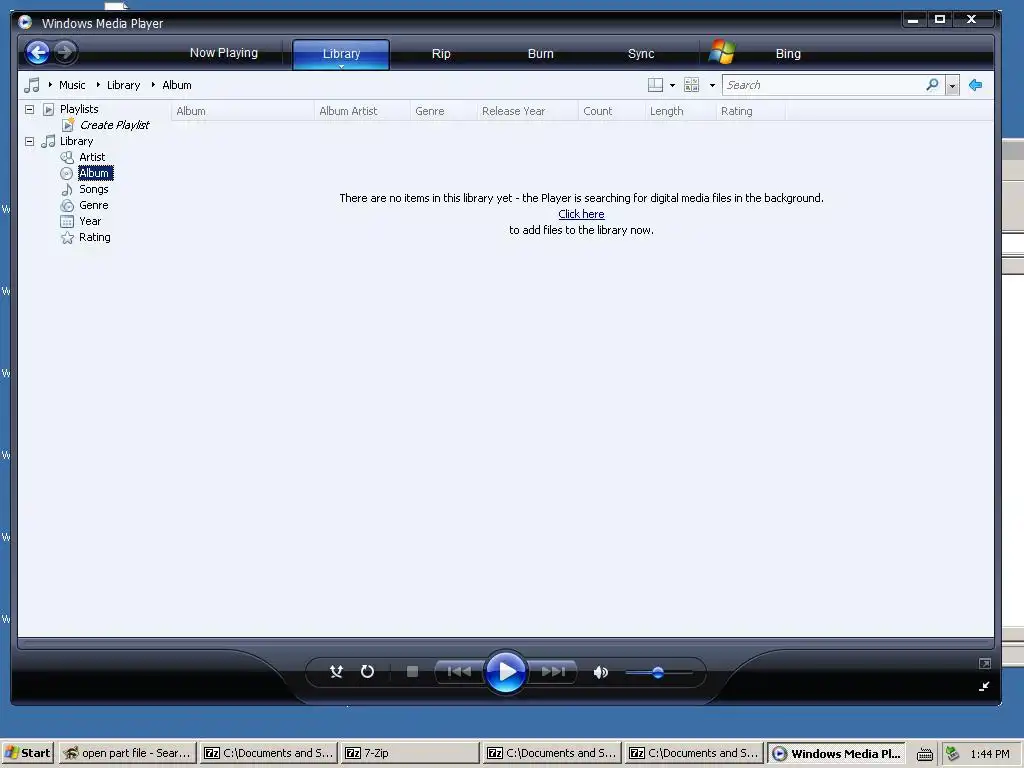Image resolution: width=1024 pixels, height=768 pixels.
Task: Sort by Count column header
Action: 611,111
